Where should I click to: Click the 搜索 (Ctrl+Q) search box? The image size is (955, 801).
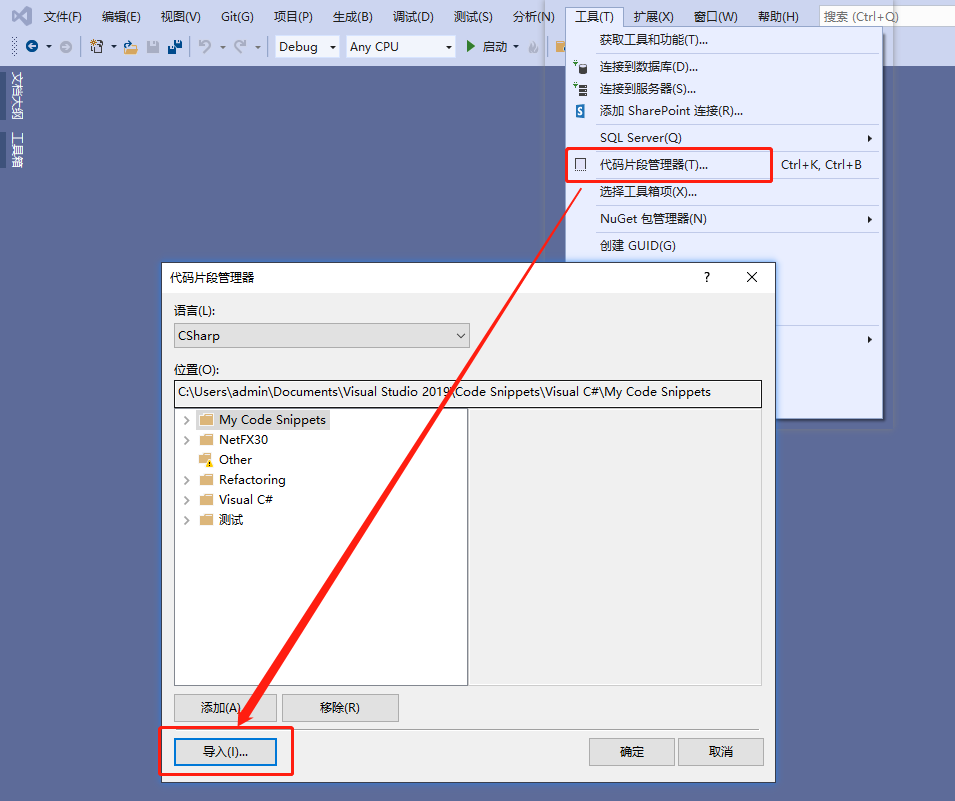[886, 16]
